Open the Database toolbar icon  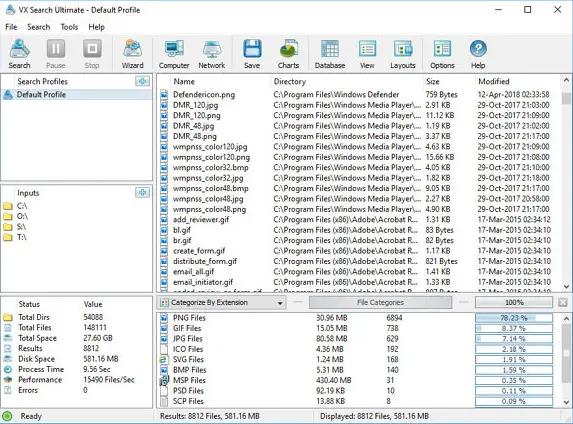[330, 54]
